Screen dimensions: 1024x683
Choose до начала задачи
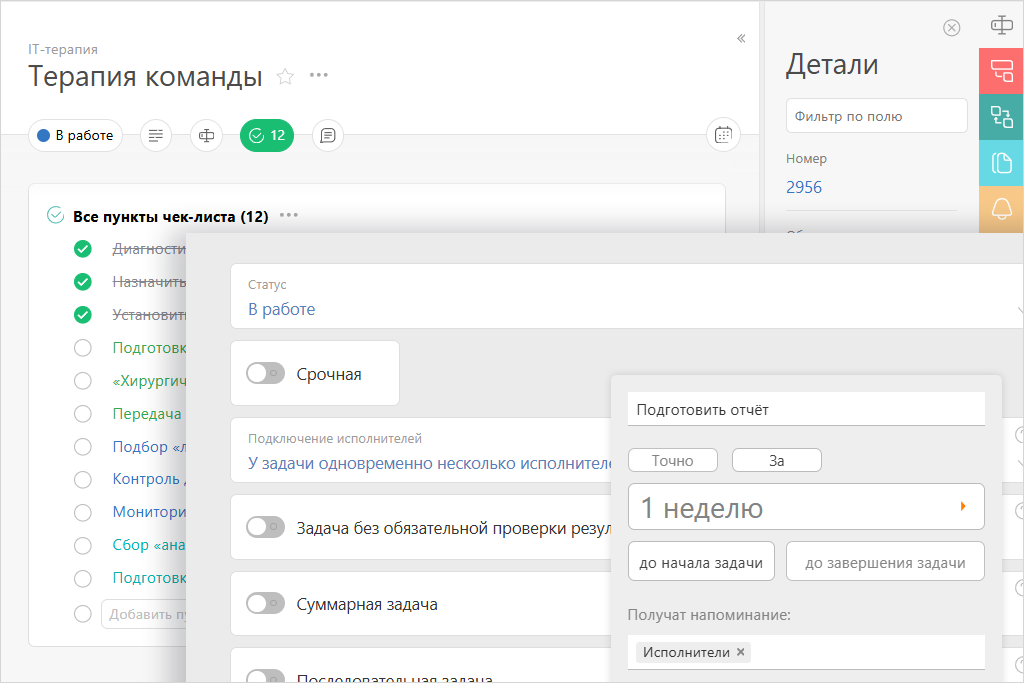pyautogui.click(x=701, y=562)
